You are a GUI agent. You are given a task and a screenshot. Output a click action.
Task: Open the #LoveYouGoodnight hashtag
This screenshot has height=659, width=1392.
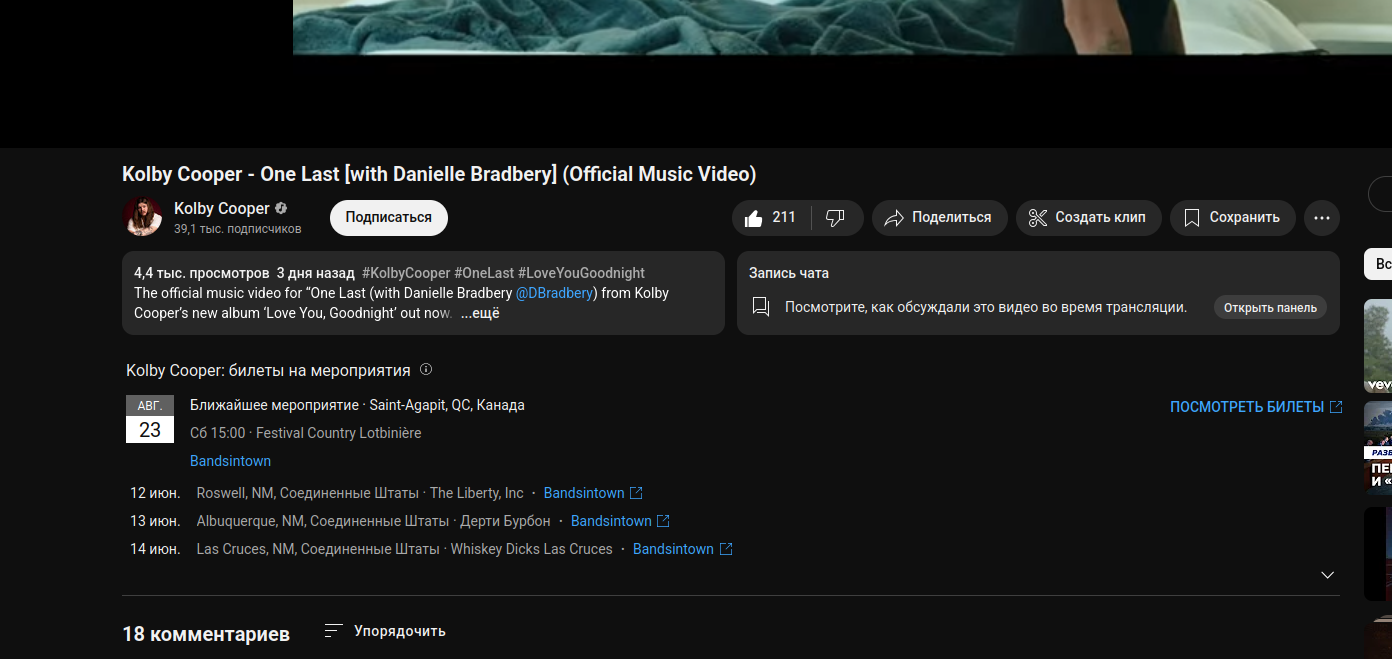pyautogui.click(x=581, y=273)
